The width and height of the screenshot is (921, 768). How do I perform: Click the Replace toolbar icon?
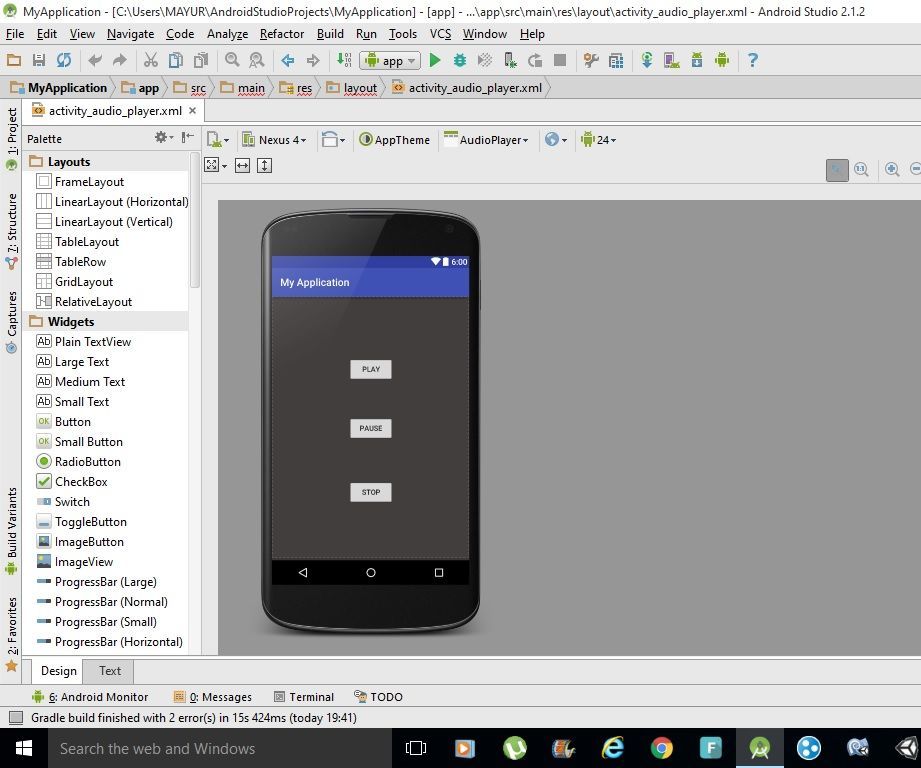pos(257,60)
